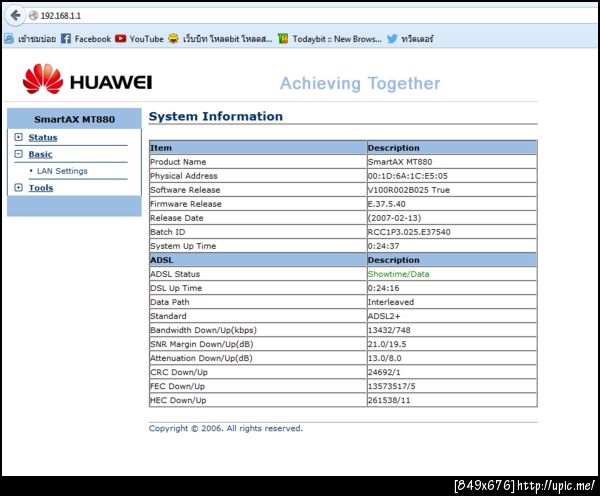
Task: Click the browser back arrow button
Action: click(15, 16)
